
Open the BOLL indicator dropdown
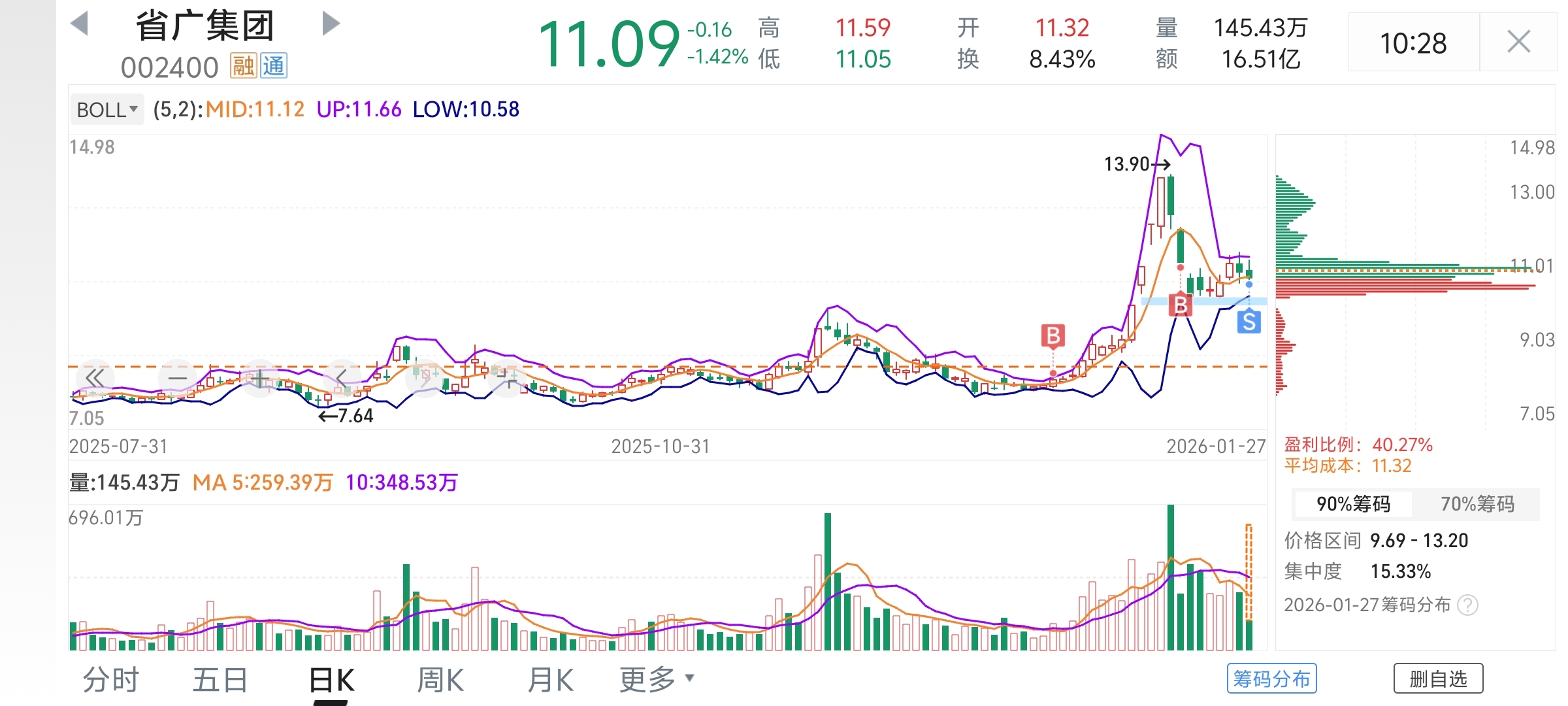point(107,109)
